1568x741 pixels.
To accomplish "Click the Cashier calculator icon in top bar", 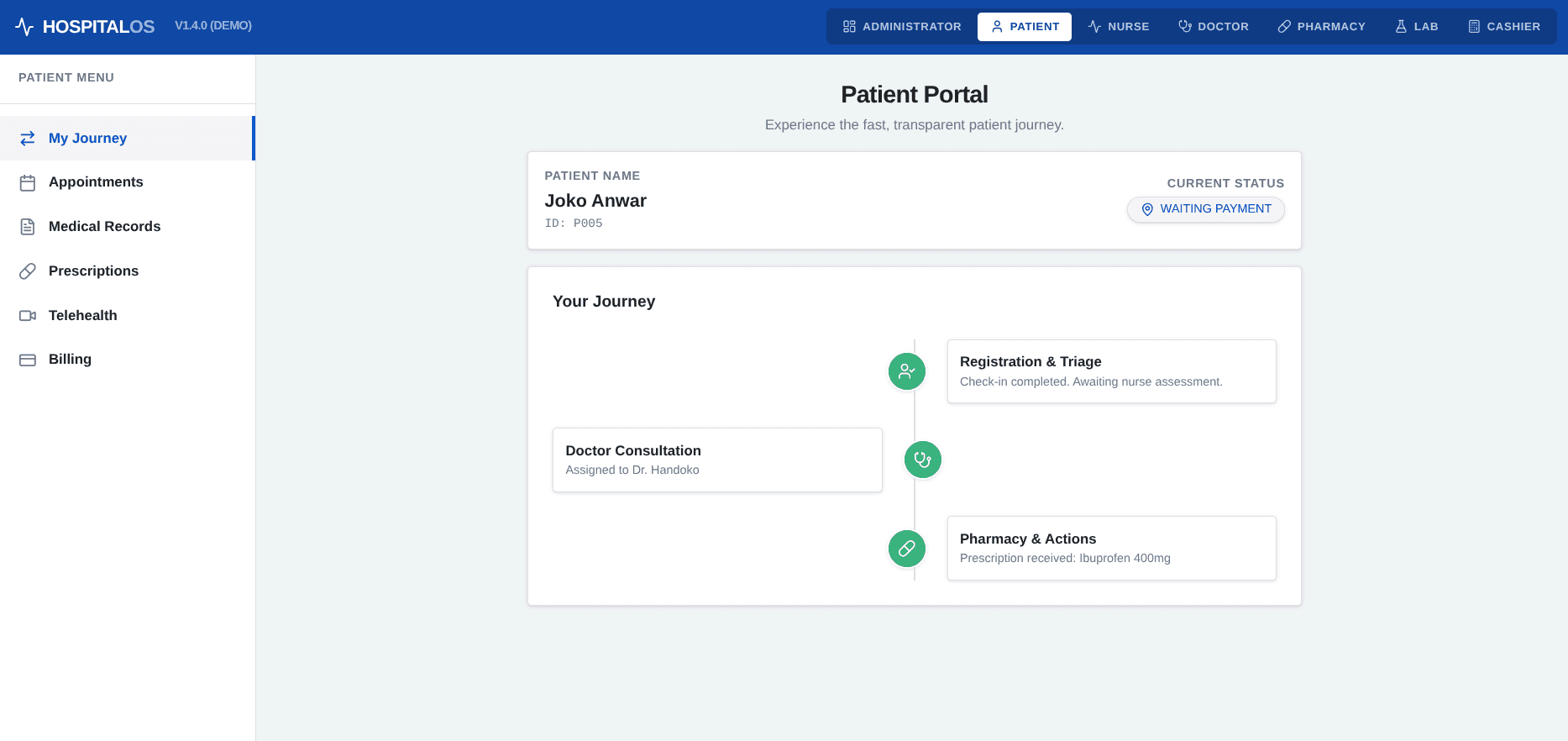I will (x=1474, y=27).
